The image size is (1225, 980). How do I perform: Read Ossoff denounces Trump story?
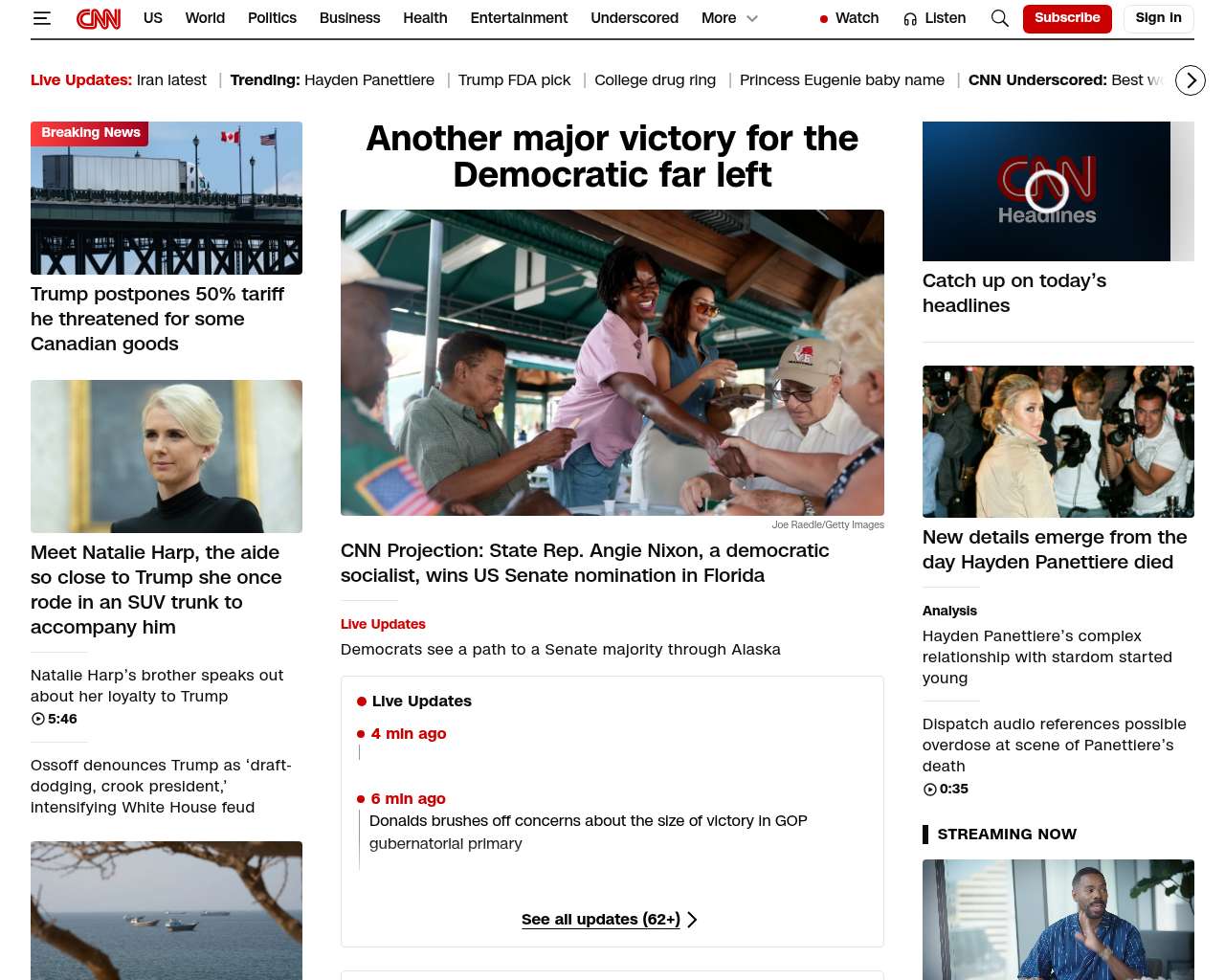161,786
